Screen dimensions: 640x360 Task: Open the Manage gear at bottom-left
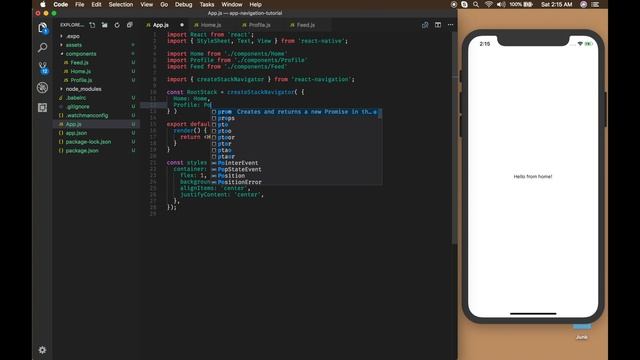click(42, 350)
